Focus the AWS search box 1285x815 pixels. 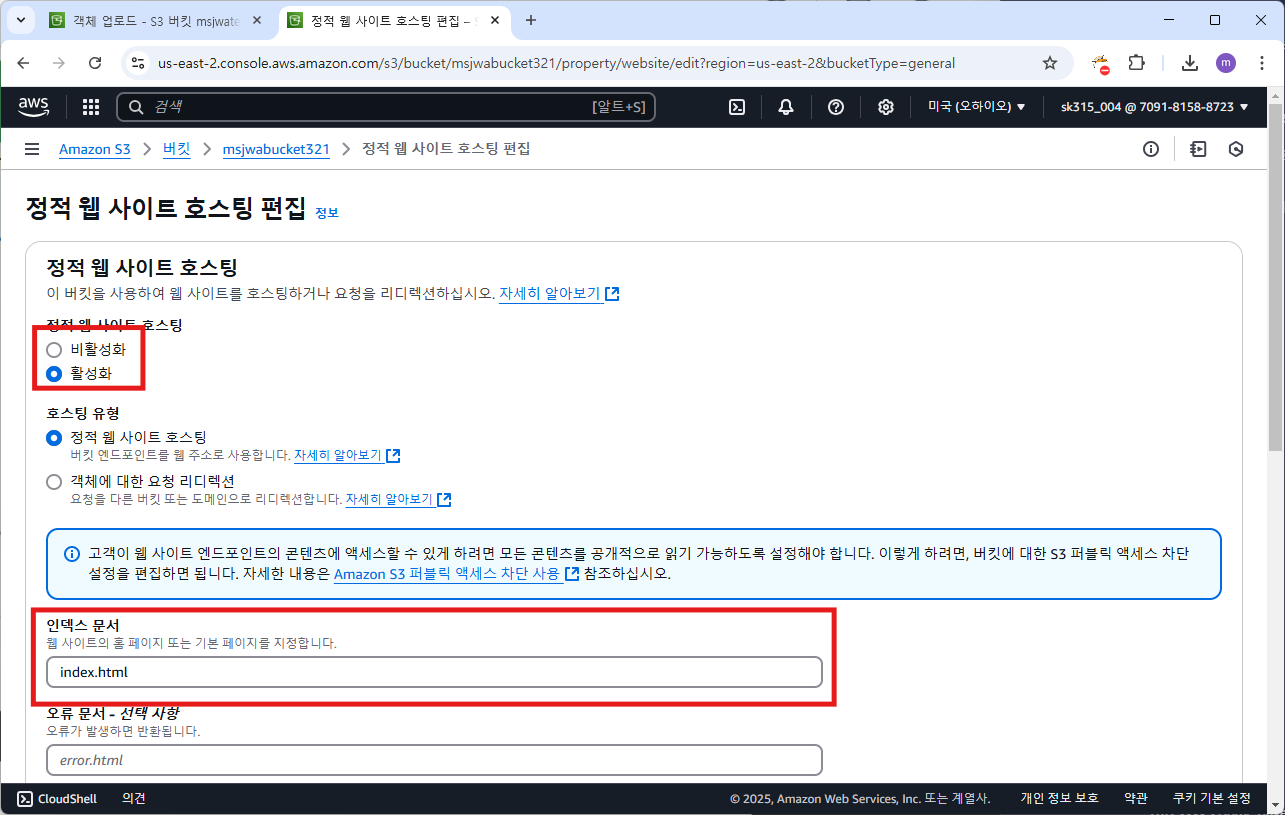coord(386,107)
